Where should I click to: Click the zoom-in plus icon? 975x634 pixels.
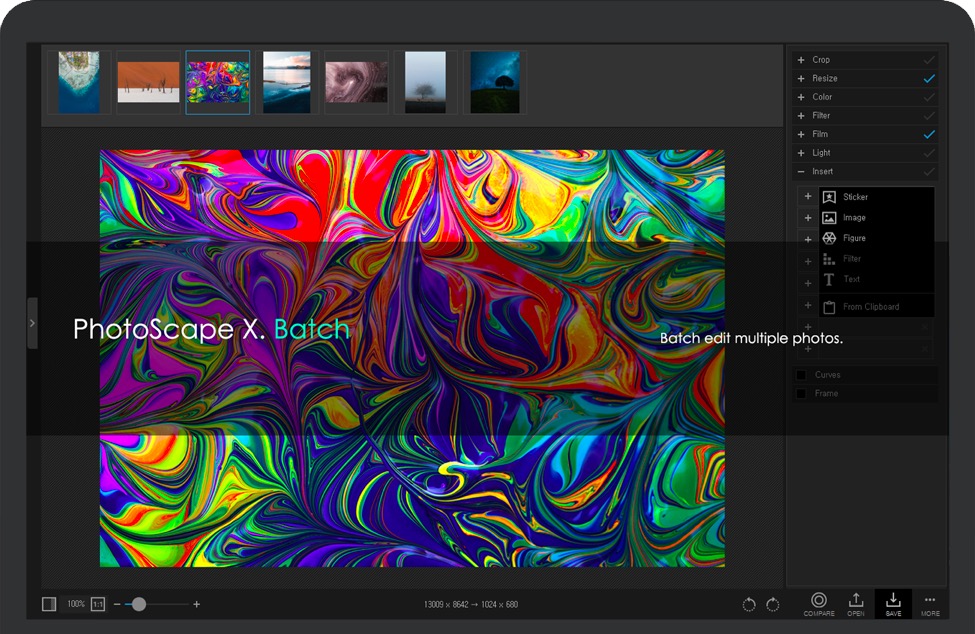coord(197,604)
